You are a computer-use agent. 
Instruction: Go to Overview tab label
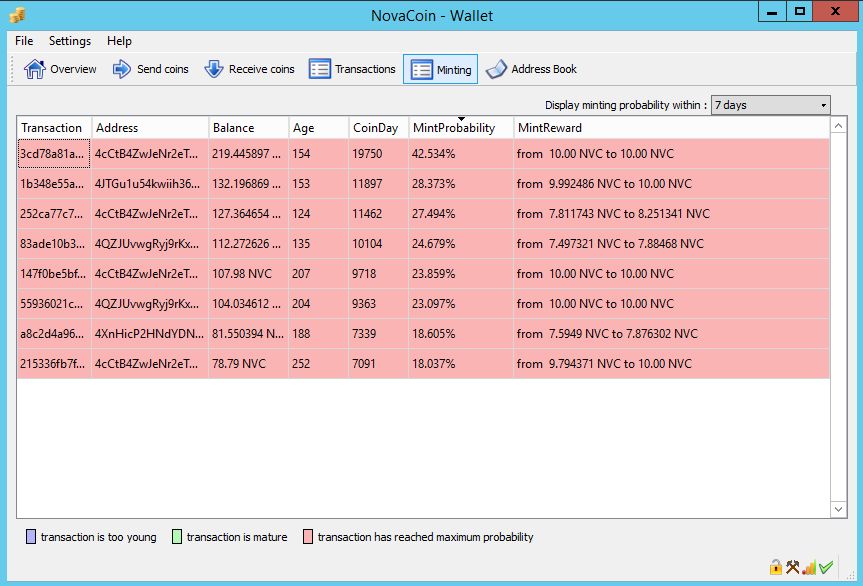(x=73, y=69)
